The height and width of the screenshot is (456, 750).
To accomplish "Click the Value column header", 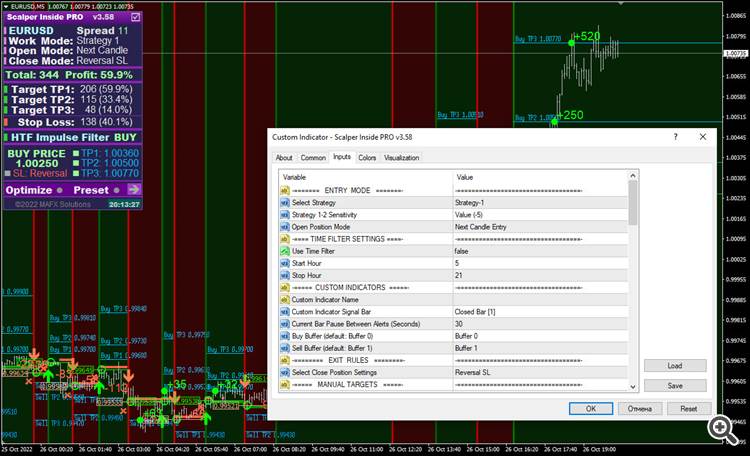I will click(x=540, y=177).
